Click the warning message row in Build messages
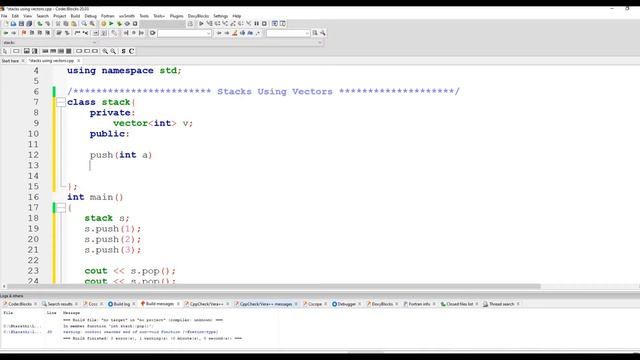This screenshot has width=640, height=360. (140, 332)
